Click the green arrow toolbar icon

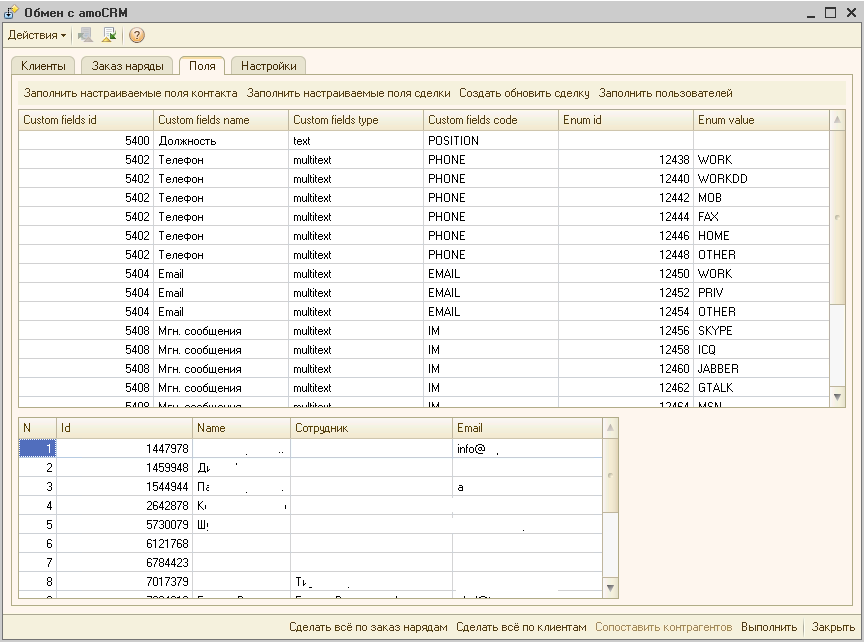(110, 35)
